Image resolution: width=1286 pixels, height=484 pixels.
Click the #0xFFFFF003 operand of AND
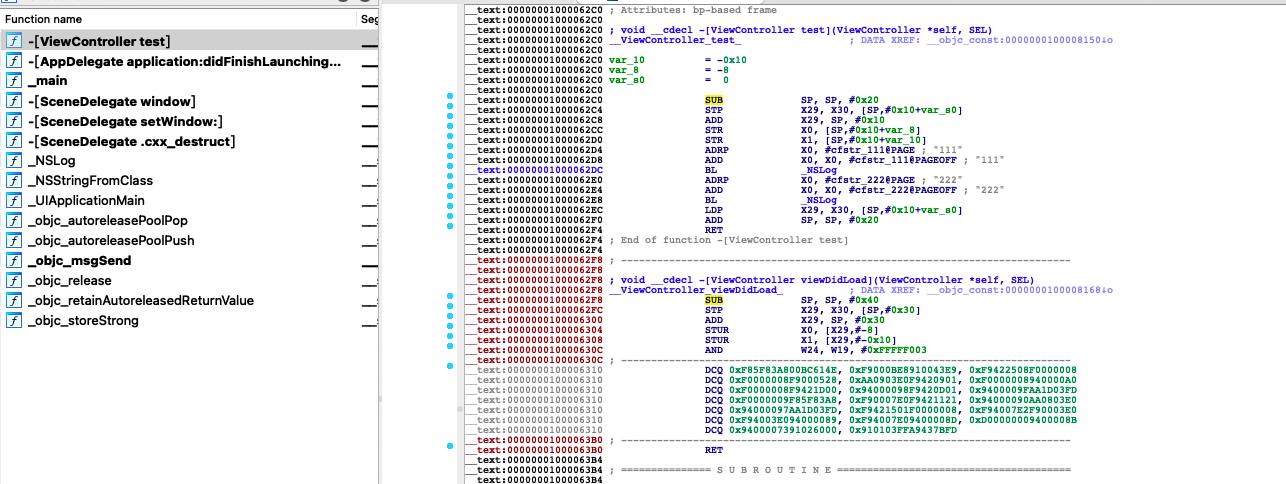pyautogui.click(x=893, y=350)
